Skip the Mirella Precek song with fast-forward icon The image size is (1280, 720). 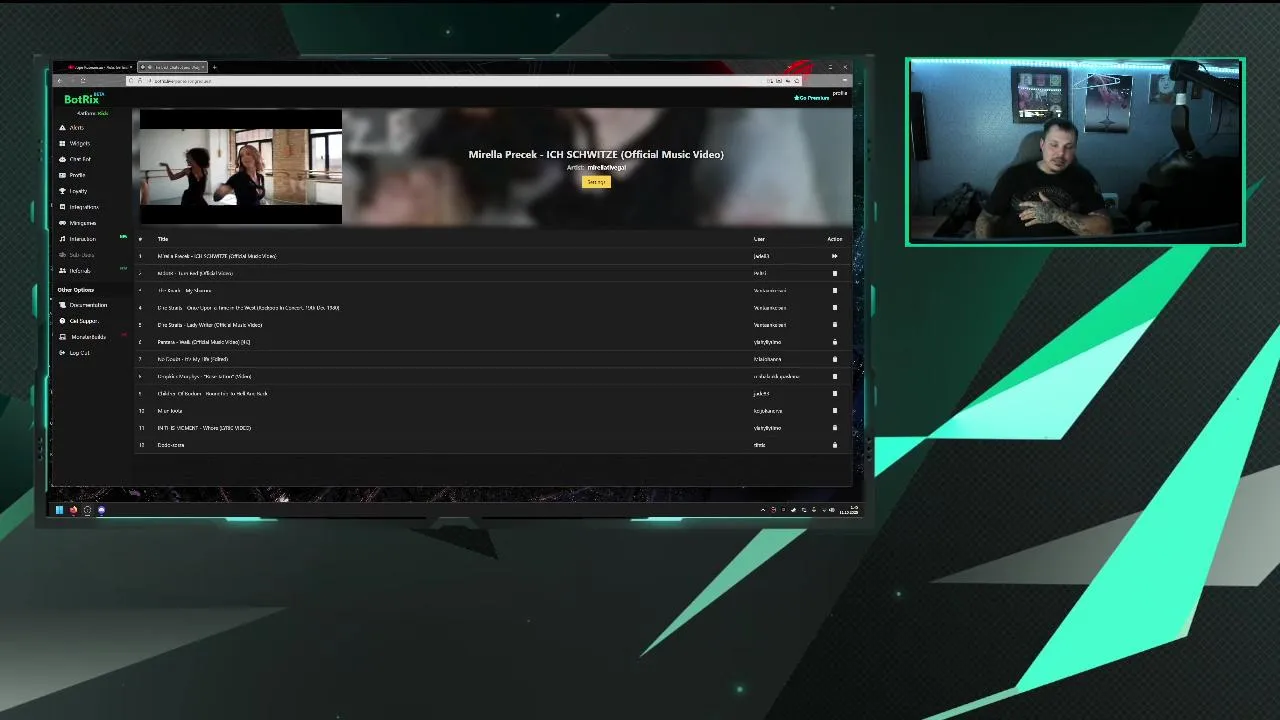pos(835,256)
